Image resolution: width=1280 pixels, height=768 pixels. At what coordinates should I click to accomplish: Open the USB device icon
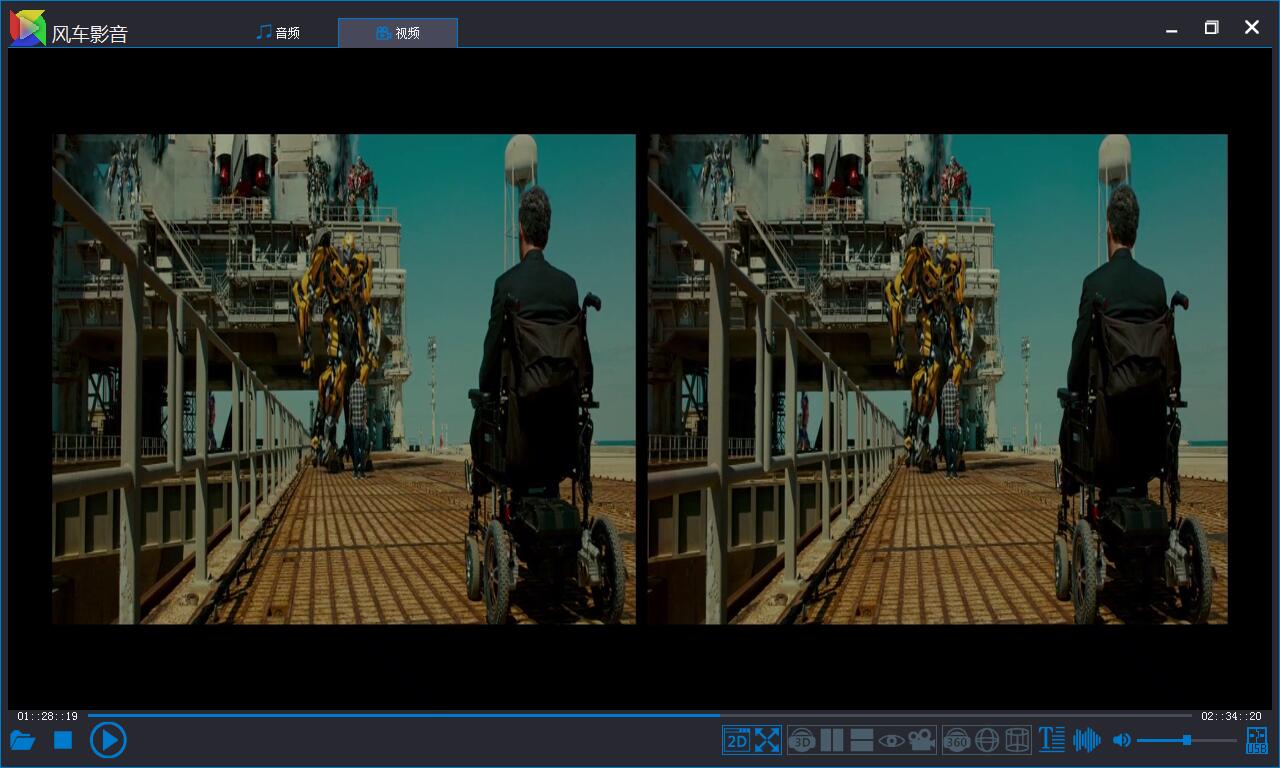(1256, 740)
